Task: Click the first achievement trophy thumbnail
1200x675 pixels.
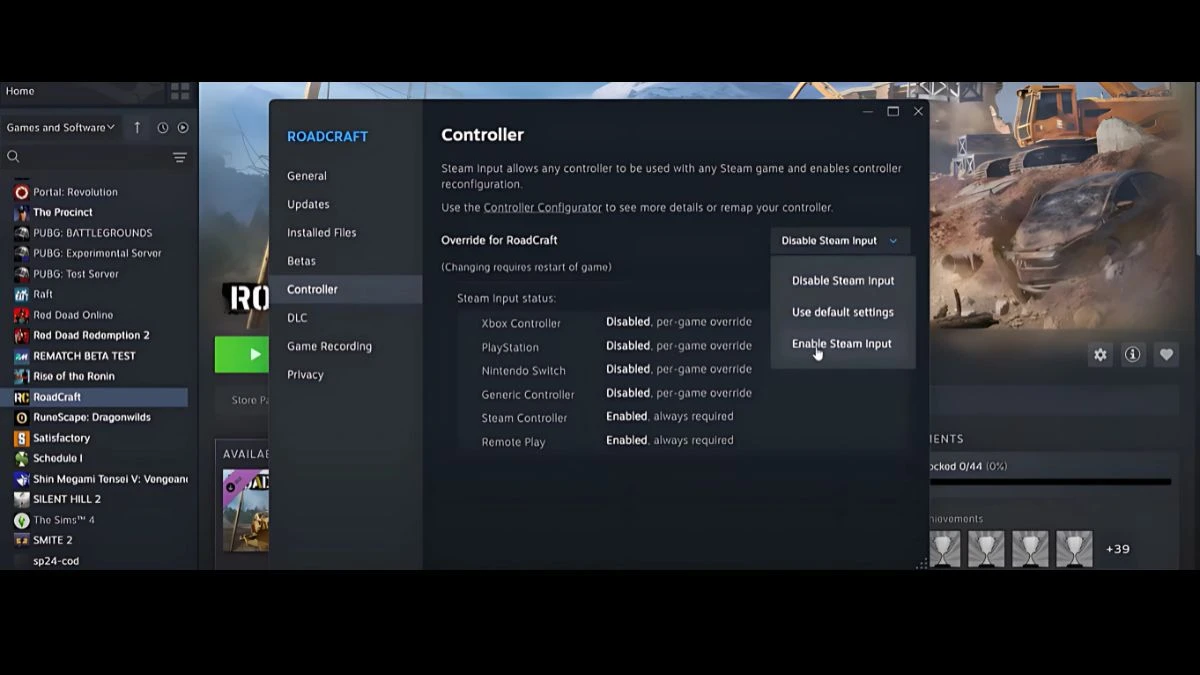Action: [946, 549]
